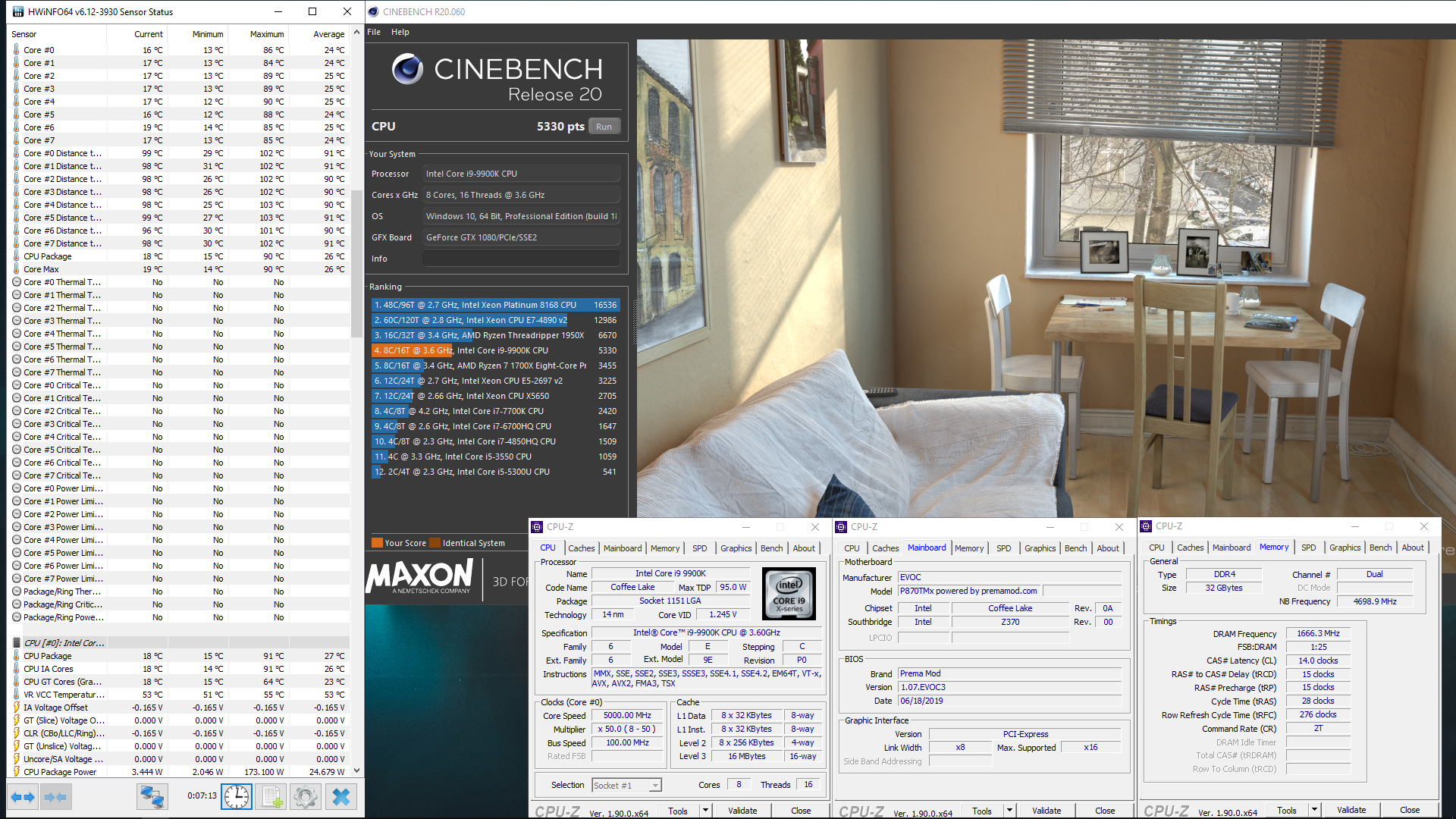Viewport: 1456px width, 819px height.
Task: Click Close button in CPU-Z Memory window
Action: (1410, 810)
